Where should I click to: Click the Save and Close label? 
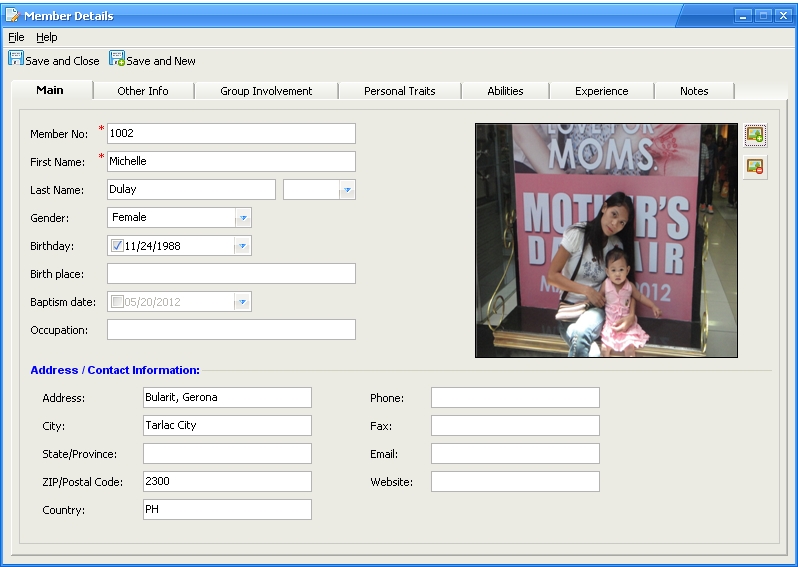62,61
